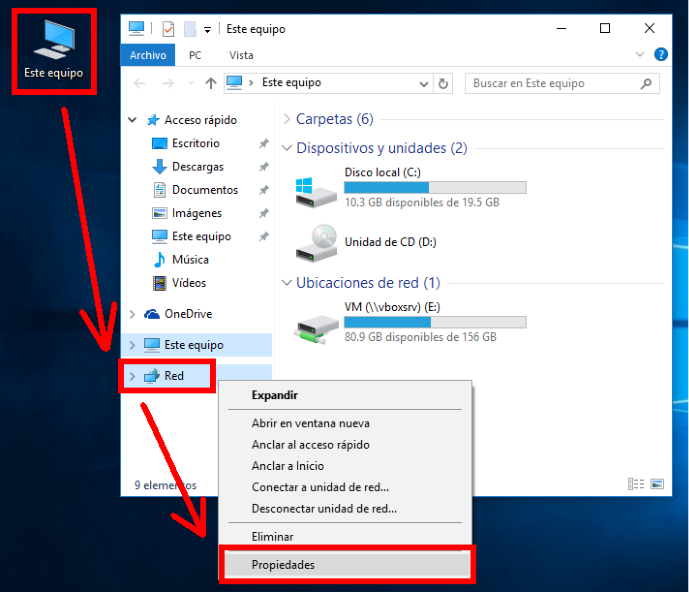The height and width of the screenshot is (592, 689).
Task: Click the New folder quick access icon
Action: click(190, 29)
